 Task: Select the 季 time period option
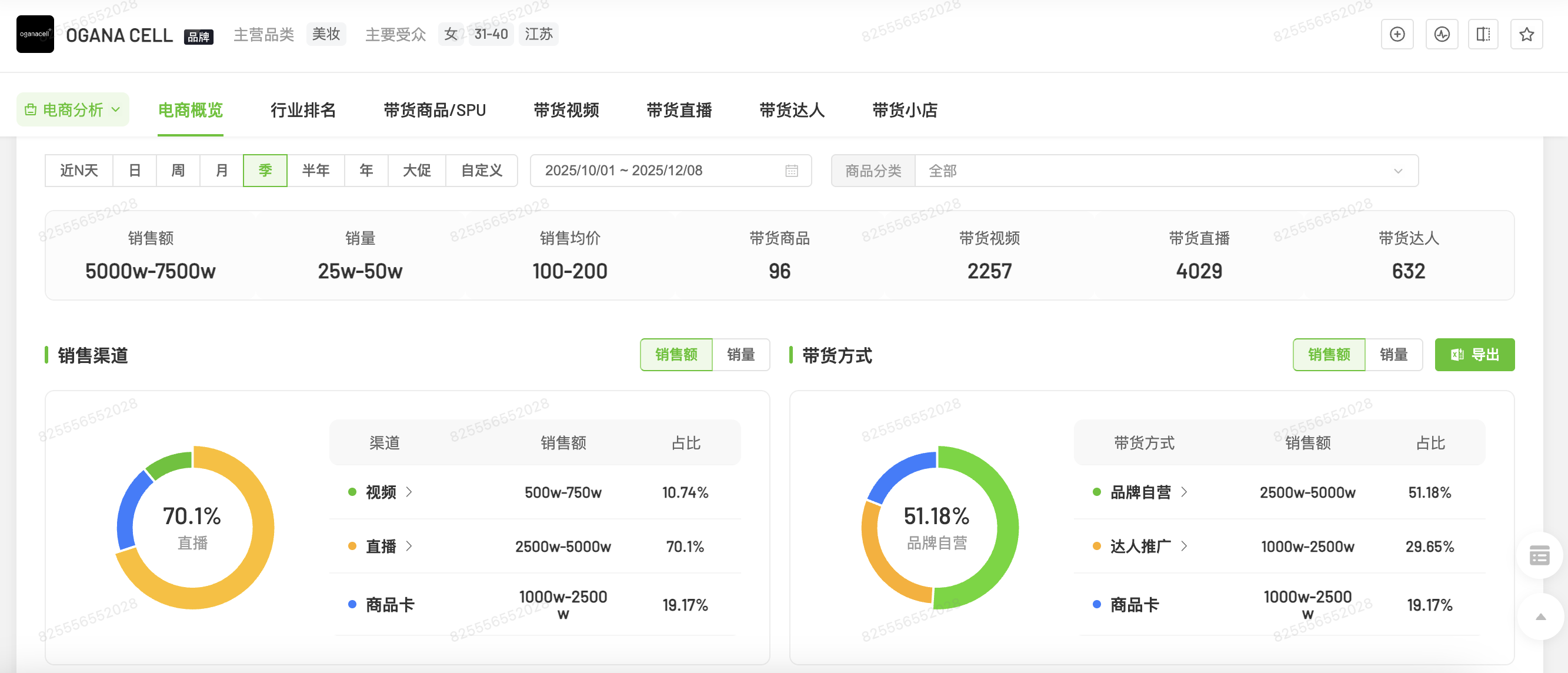(x=265, y=171)
